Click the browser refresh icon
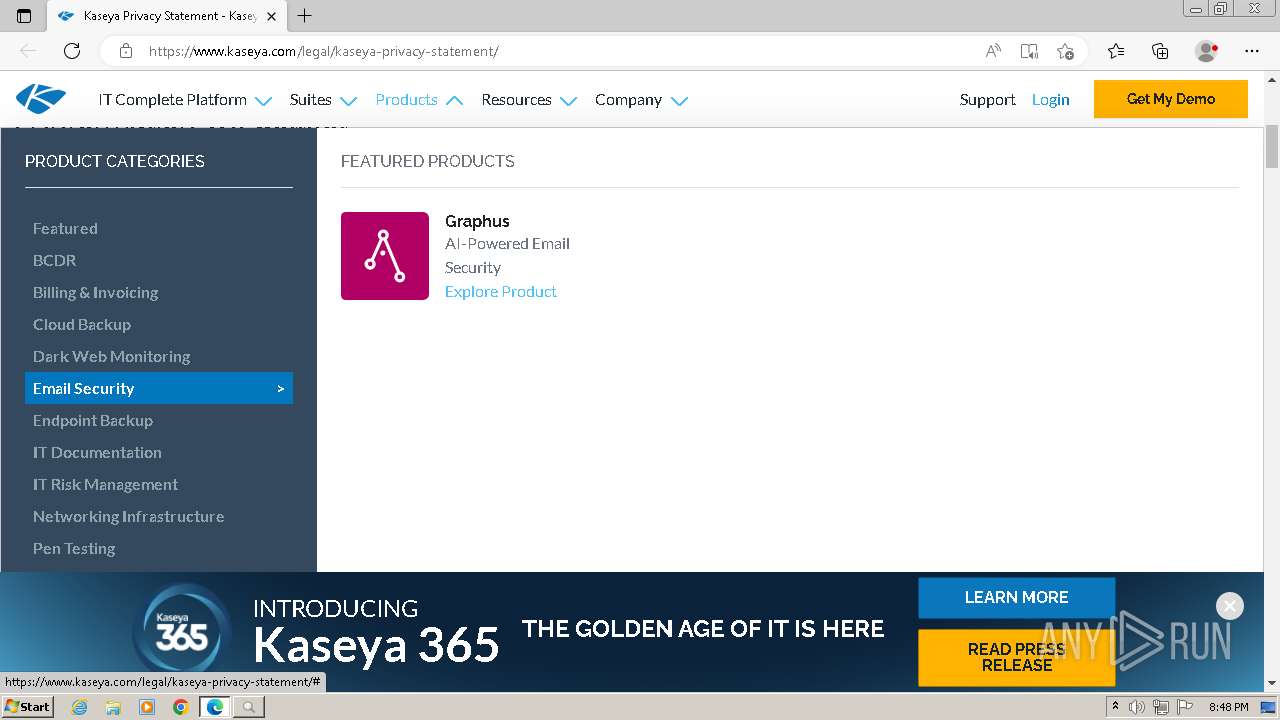 72,51
